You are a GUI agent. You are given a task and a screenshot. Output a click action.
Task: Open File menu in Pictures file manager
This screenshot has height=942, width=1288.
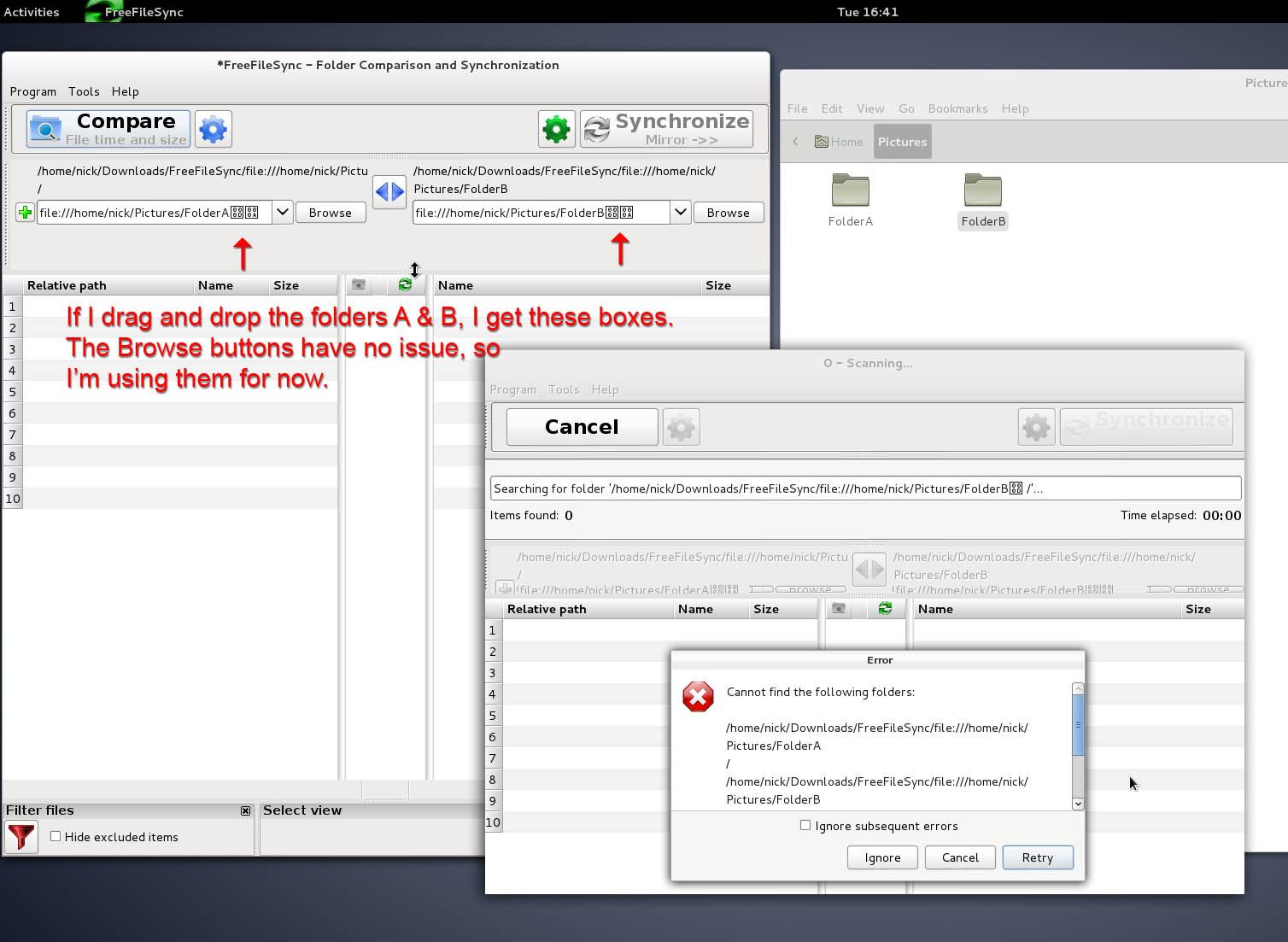pos(798,108)
